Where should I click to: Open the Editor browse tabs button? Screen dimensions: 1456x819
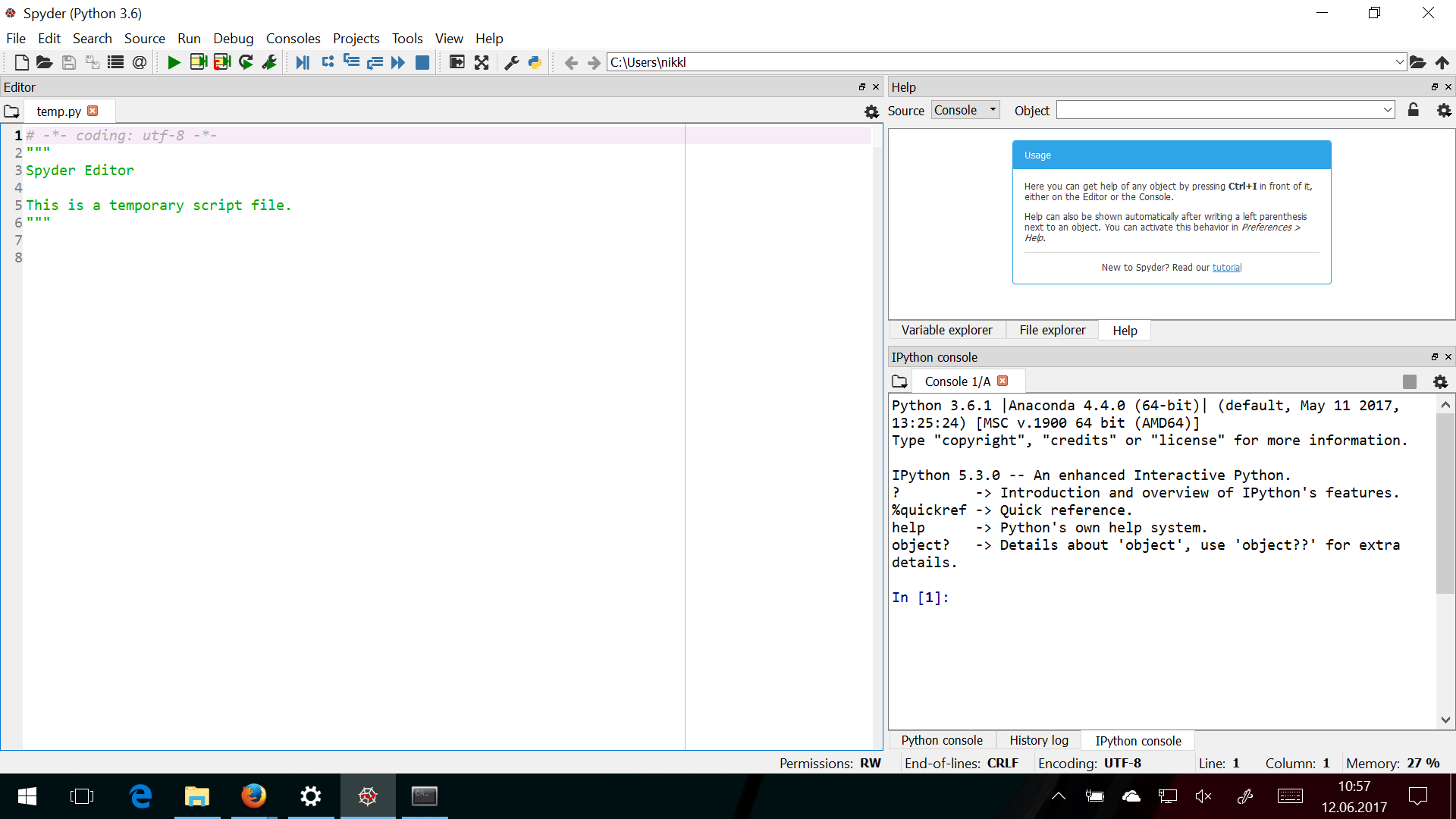11,111
